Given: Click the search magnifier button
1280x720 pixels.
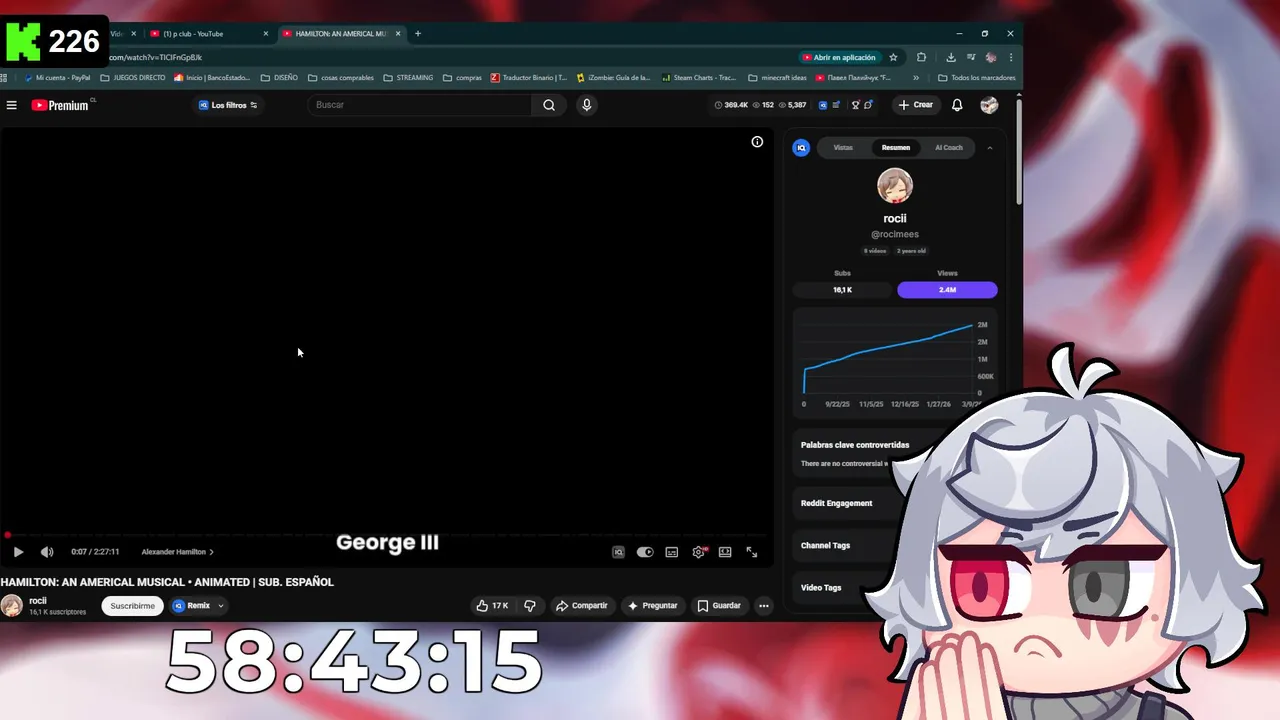Looking at the screenshot, I should pyautogui.click(x=549, y=105).
